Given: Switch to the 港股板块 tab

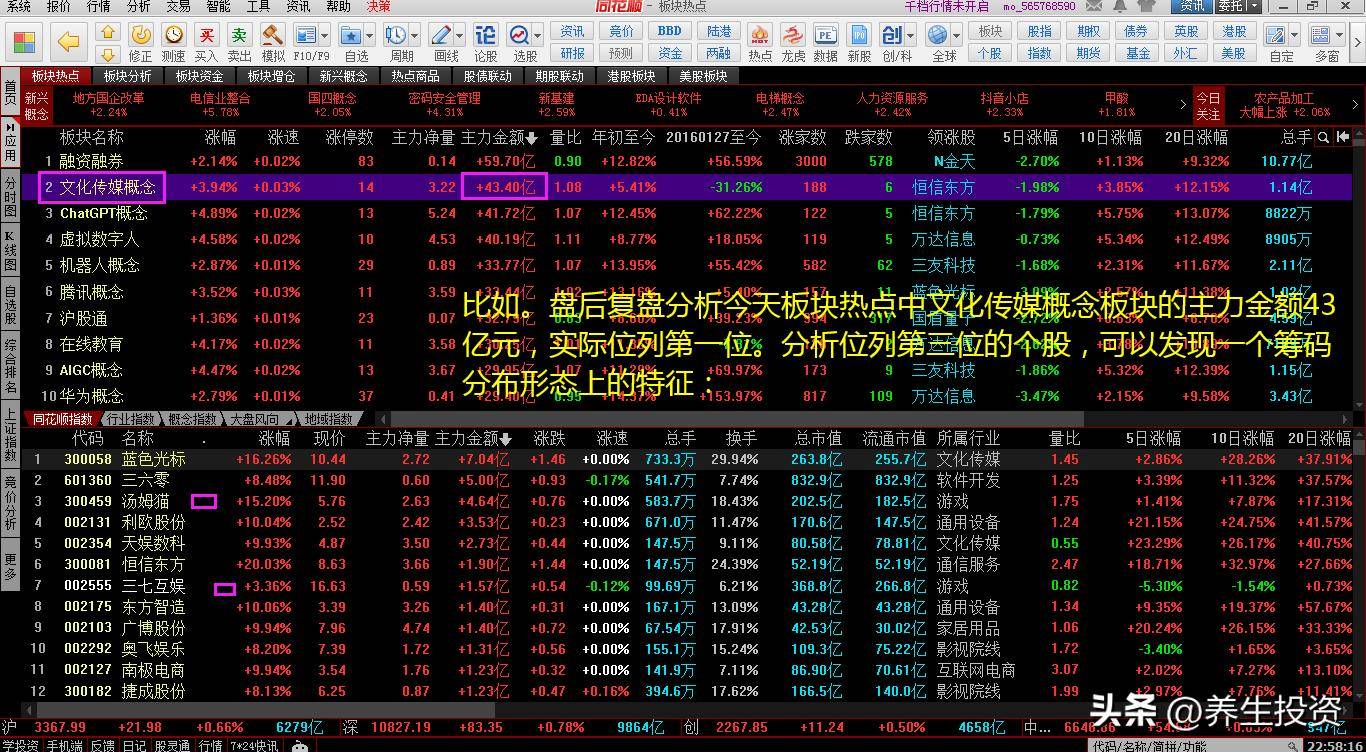Looking at the screenshot, I should pos(632,76).
